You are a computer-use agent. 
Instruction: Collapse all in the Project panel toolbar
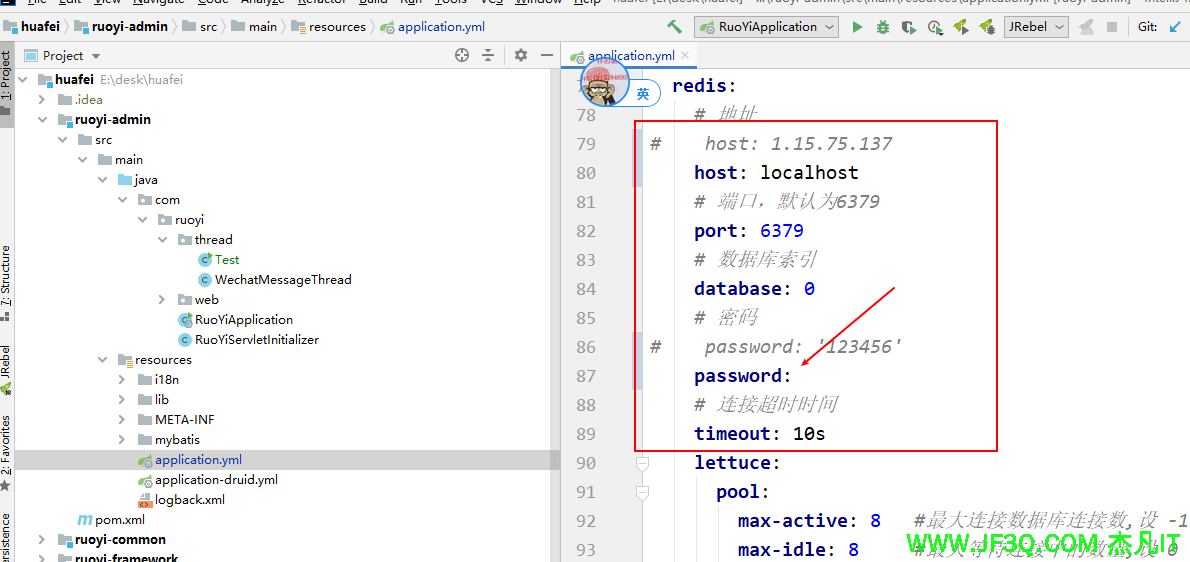pos(488,56)
